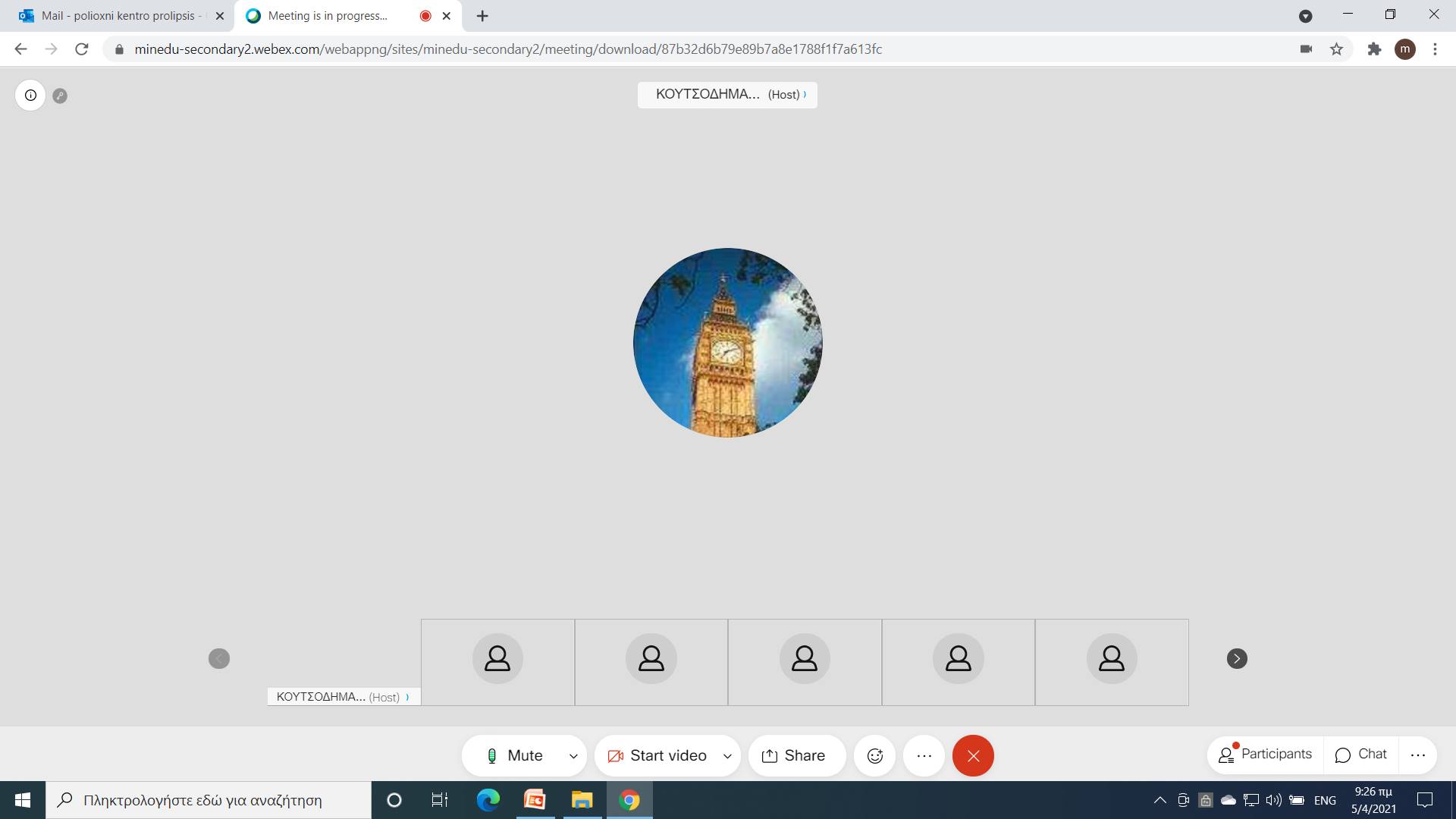
Task: Open the Chat panel
Action: (x=1361, y=755)
